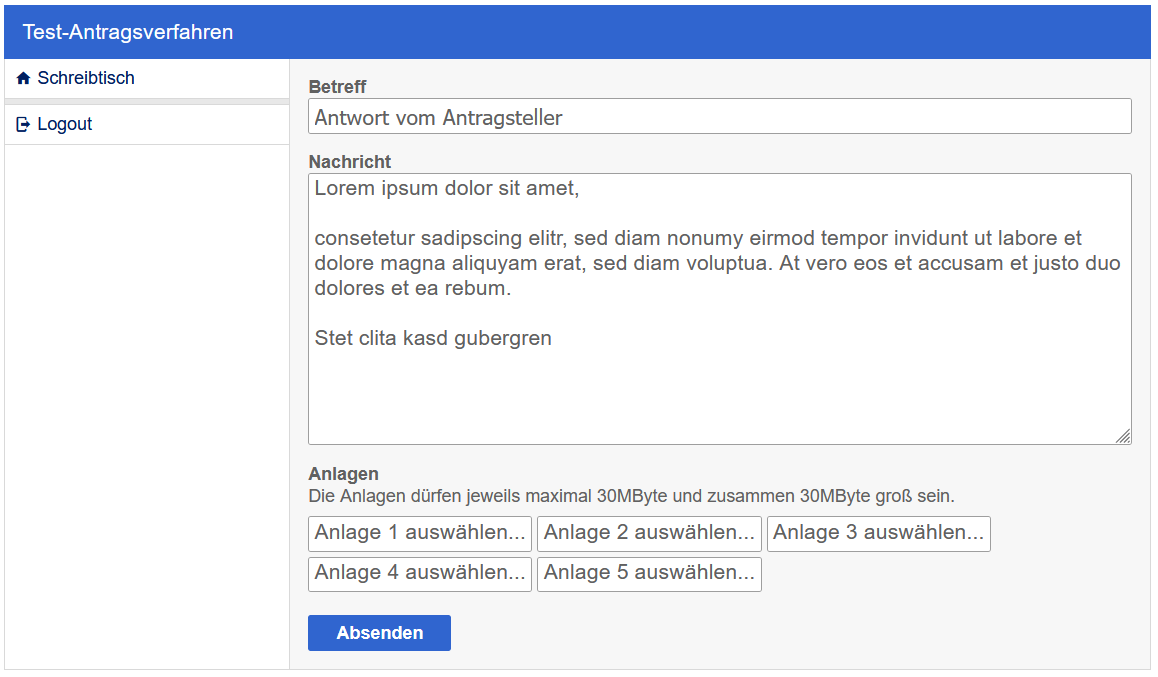1158x677 pixels.
Task: Grab the Nachricht textarea resize handle
Action: click(1123, 436)
